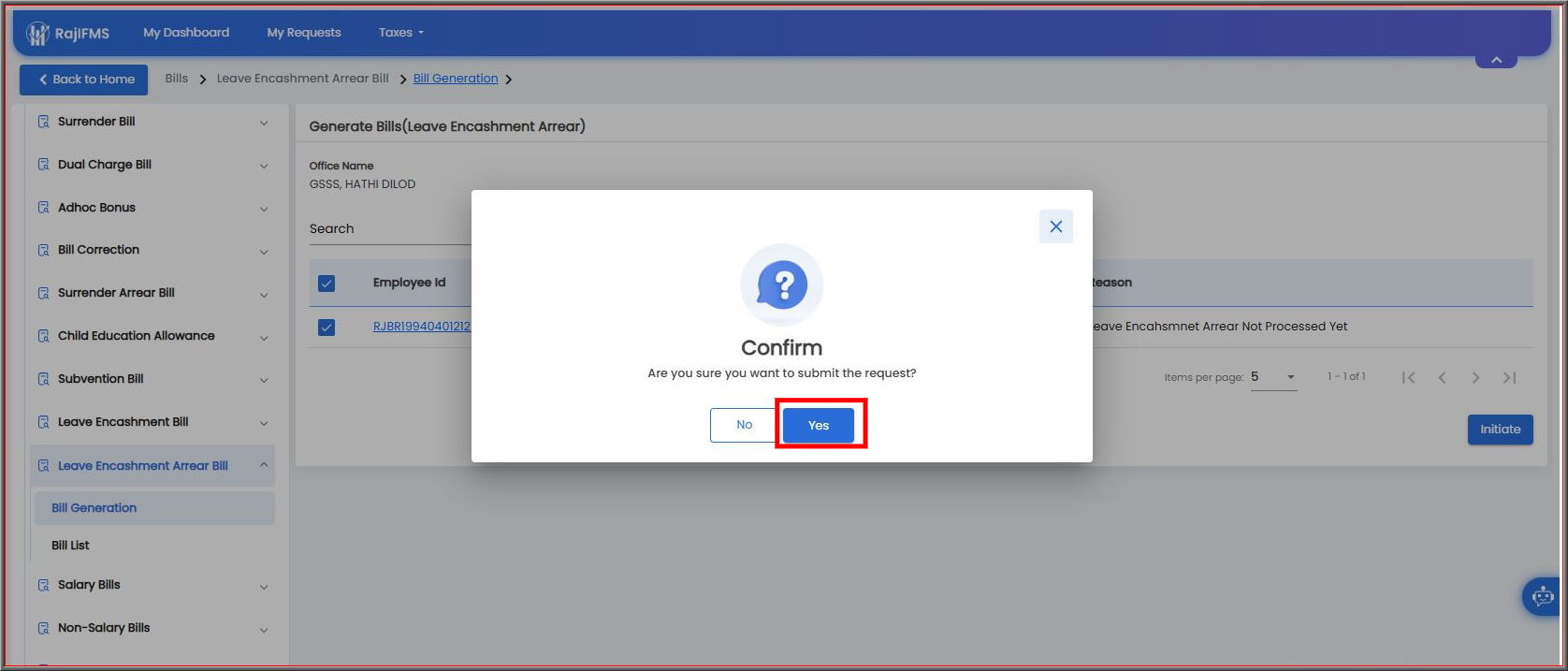Click the chatbot assistant icon
The width and height of the screenshot is (1568, 671).
point(1542,596)
